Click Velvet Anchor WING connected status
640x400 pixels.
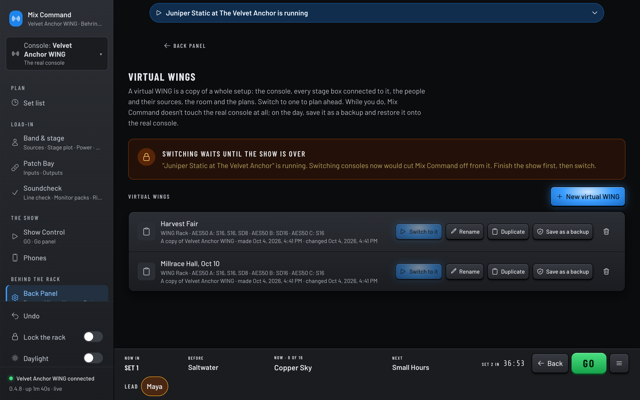click(x=52, y=379)
